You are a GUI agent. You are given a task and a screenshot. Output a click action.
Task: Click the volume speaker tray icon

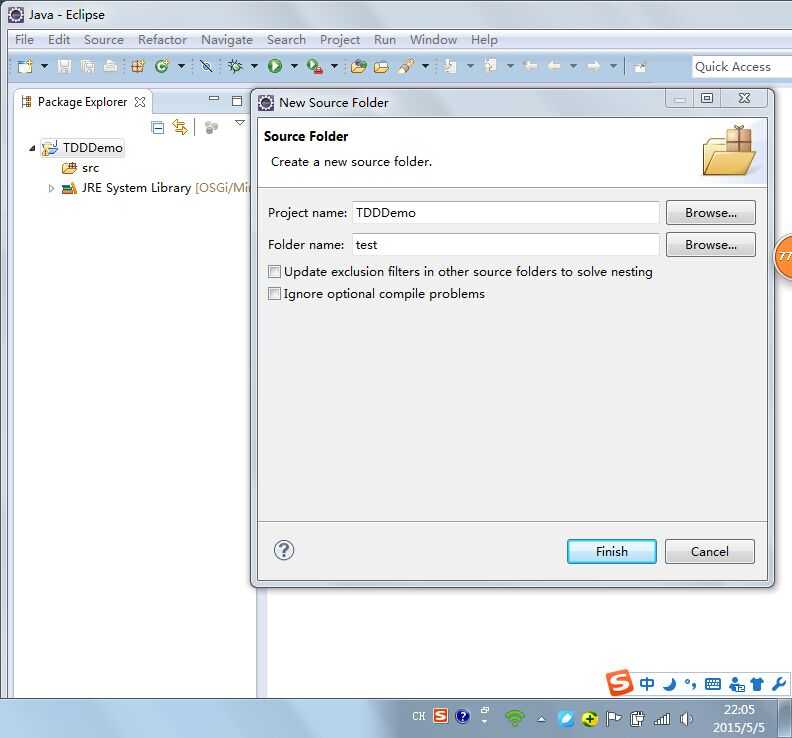685,718
